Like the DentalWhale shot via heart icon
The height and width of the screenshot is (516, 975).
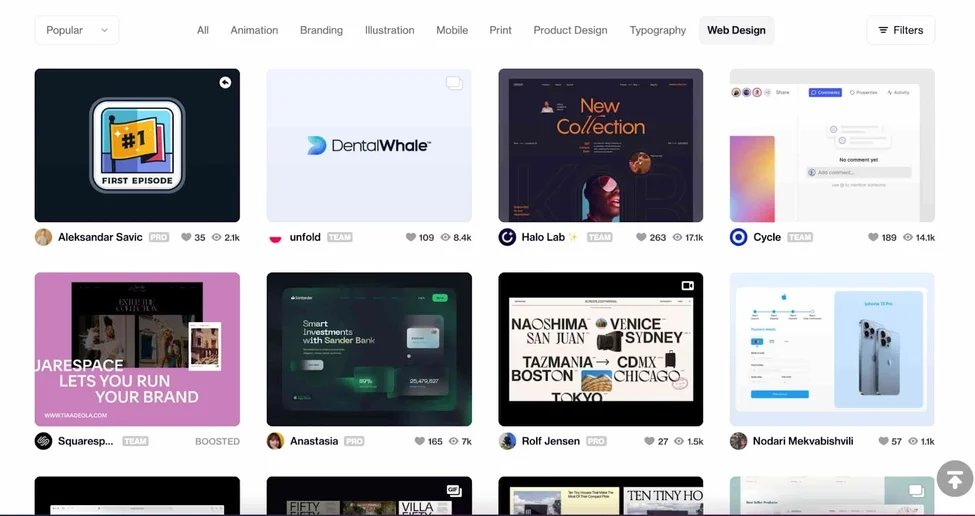(411, 238)
